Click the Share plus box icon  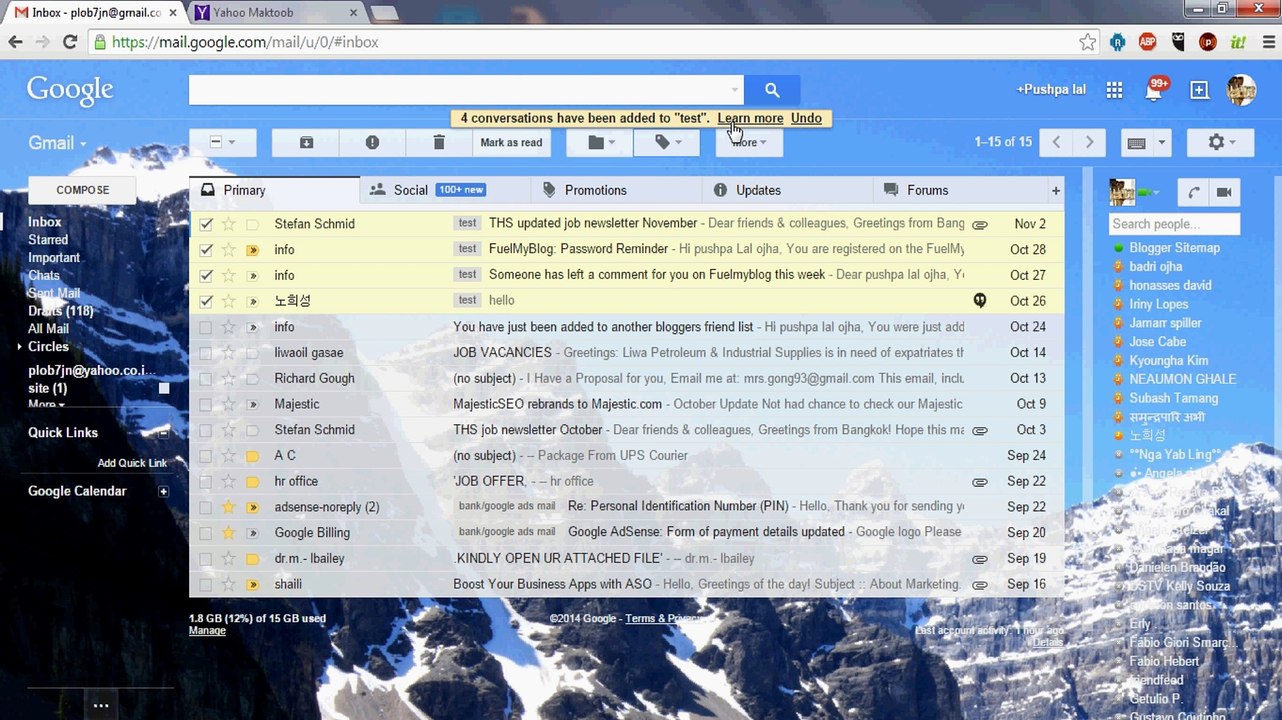1199,90
